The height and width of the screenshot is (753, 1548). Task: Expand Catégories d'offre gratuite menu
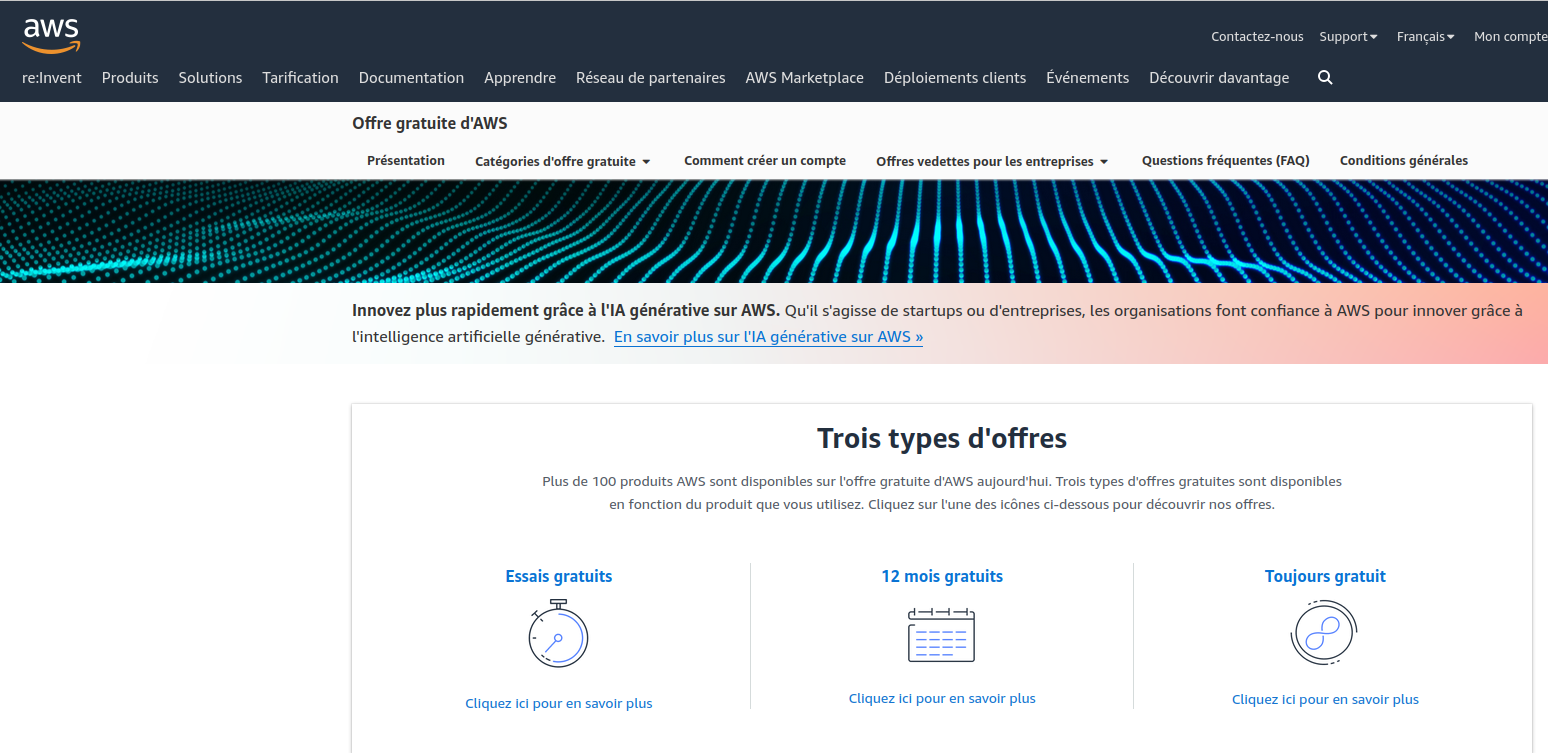click(562, 161)
